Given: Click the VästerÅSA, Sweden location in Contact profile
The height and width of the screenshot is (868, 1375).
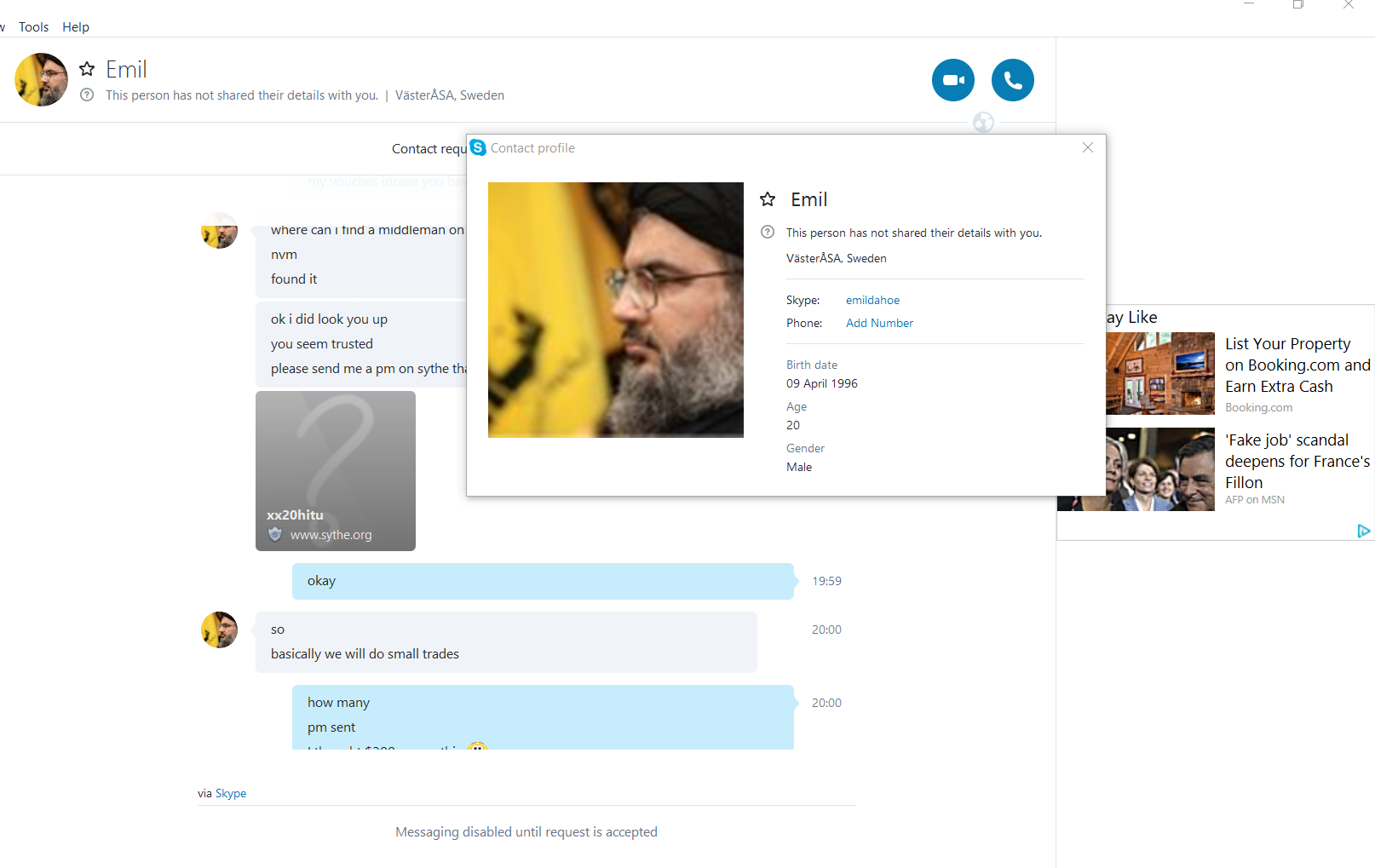Looking at the screenshot, I should pos(837,258).
